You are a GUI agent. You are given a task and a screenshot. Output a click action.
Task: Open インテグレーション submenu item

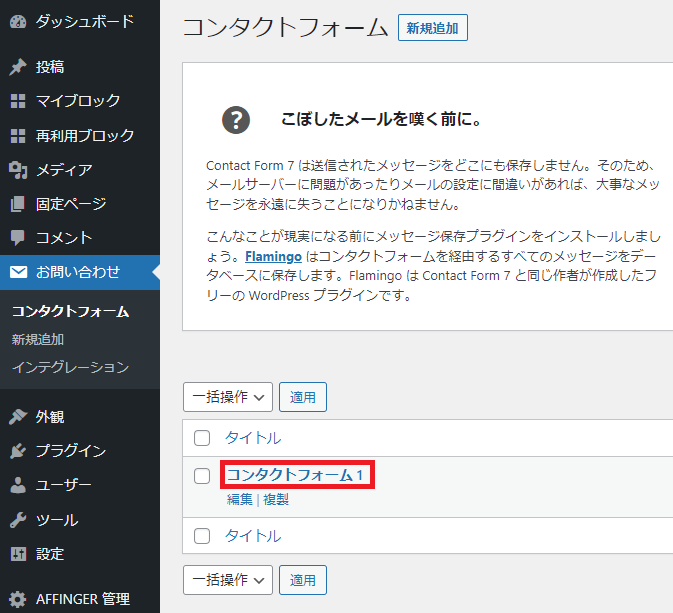70,367
